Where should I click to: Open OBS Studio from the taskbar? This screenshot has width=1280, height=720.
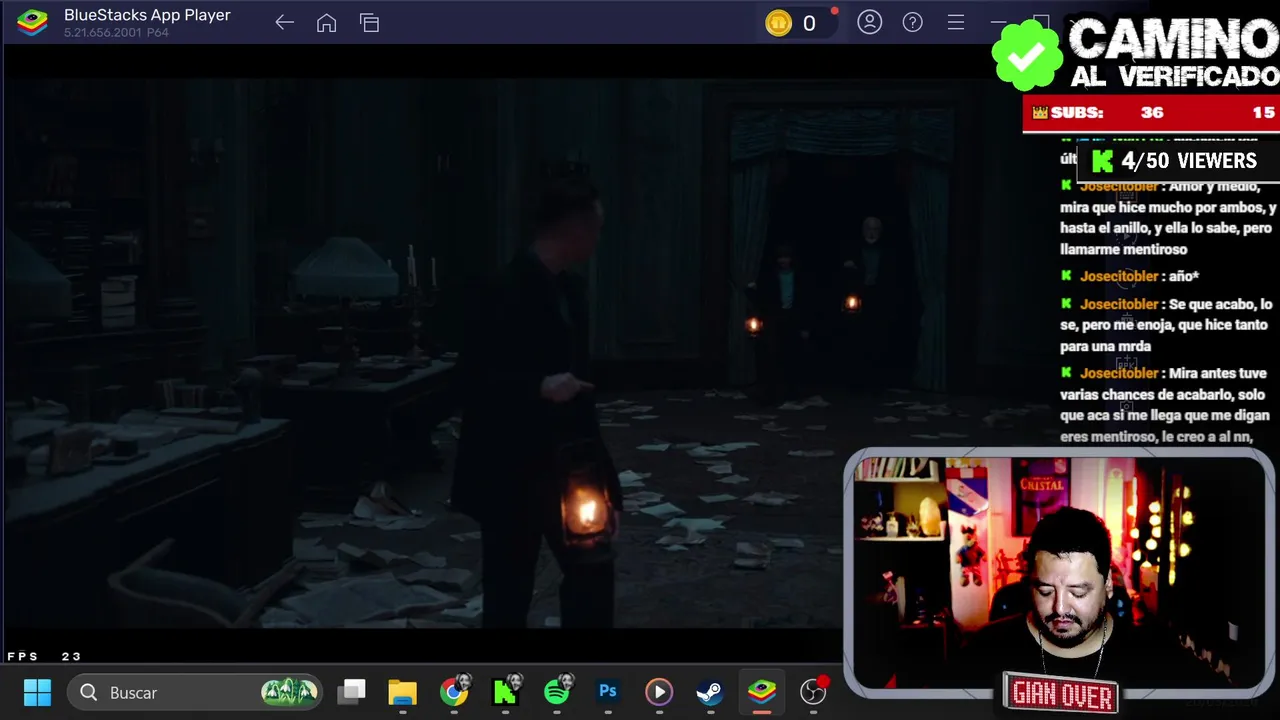pyautogui.click(x=814, y=691)
